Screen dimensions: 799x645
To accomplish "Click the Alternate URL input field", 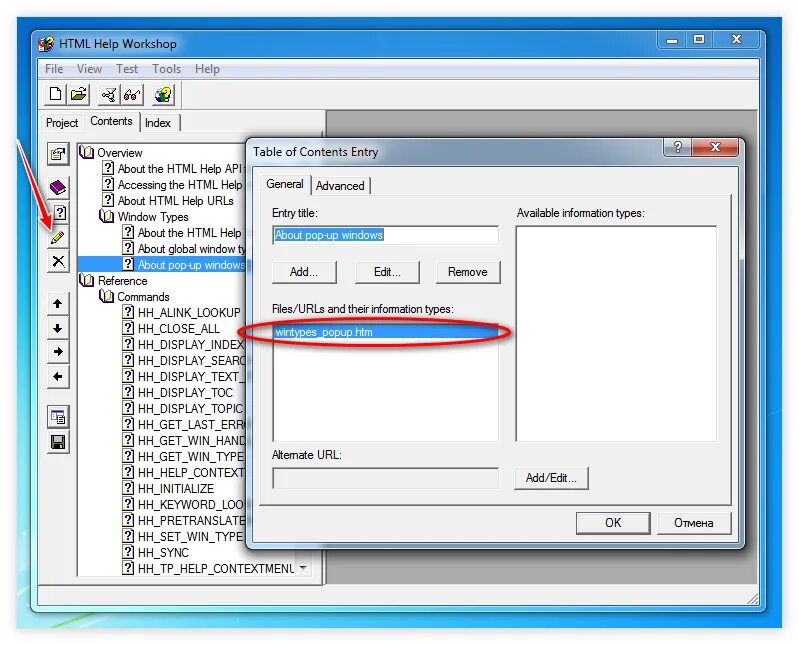I will tap(385, 478).
